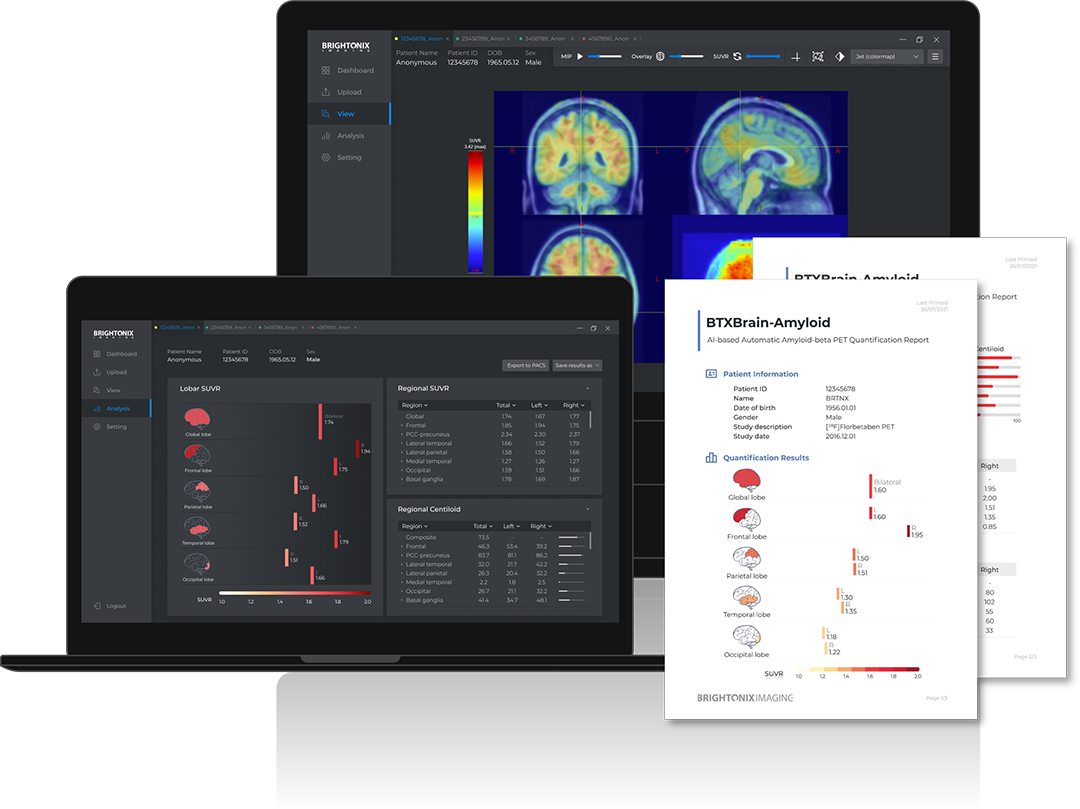1080x809 pixels.
Task: Adjust the MIP speed slider
Action: coord(605,56)
